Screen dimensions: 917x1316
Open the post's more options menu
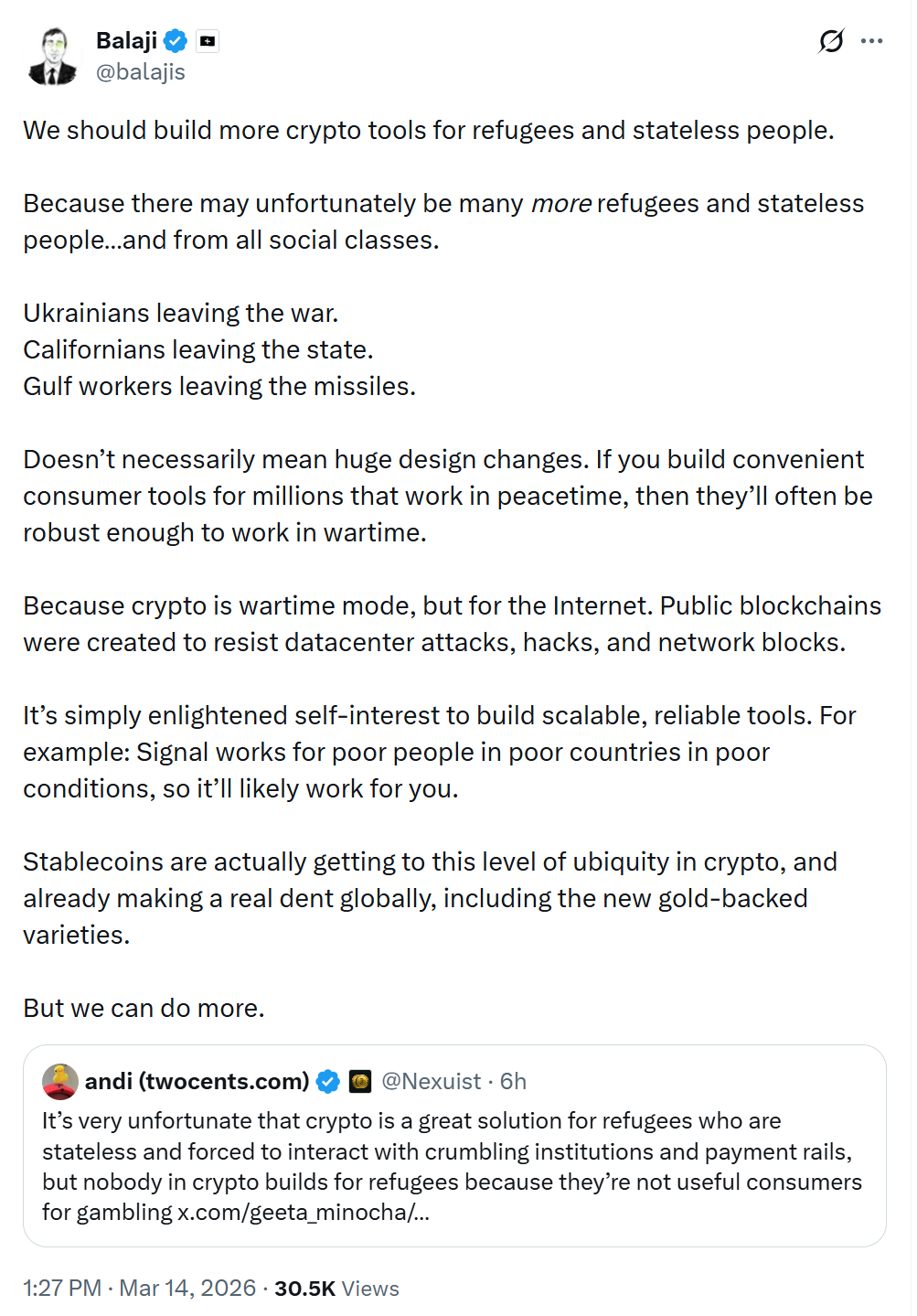(x=872, y=40)
